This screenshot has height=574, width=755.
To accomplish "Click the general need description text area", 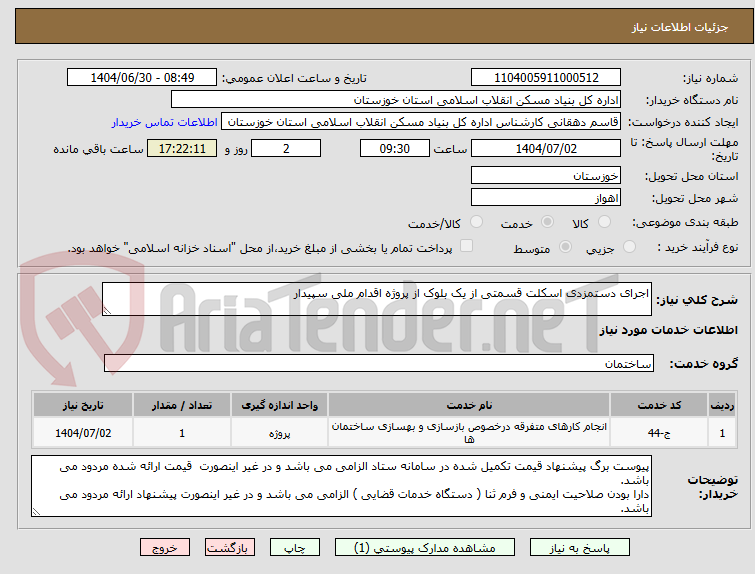I will coord(377,299).
